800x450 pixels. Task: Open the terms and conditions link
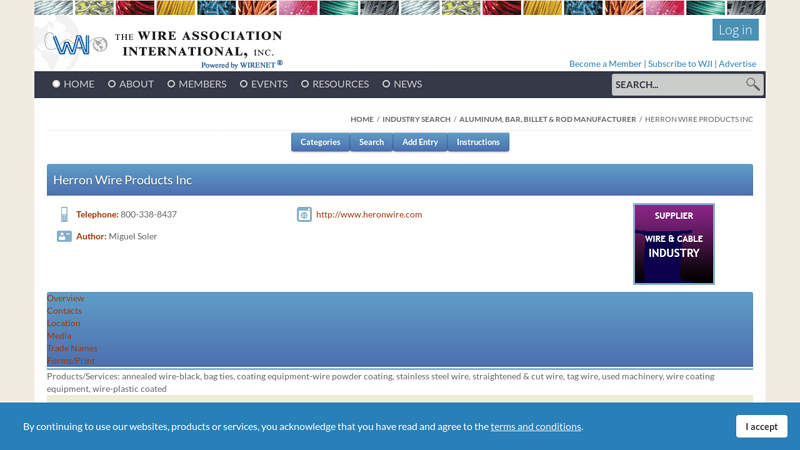[536, 427]
